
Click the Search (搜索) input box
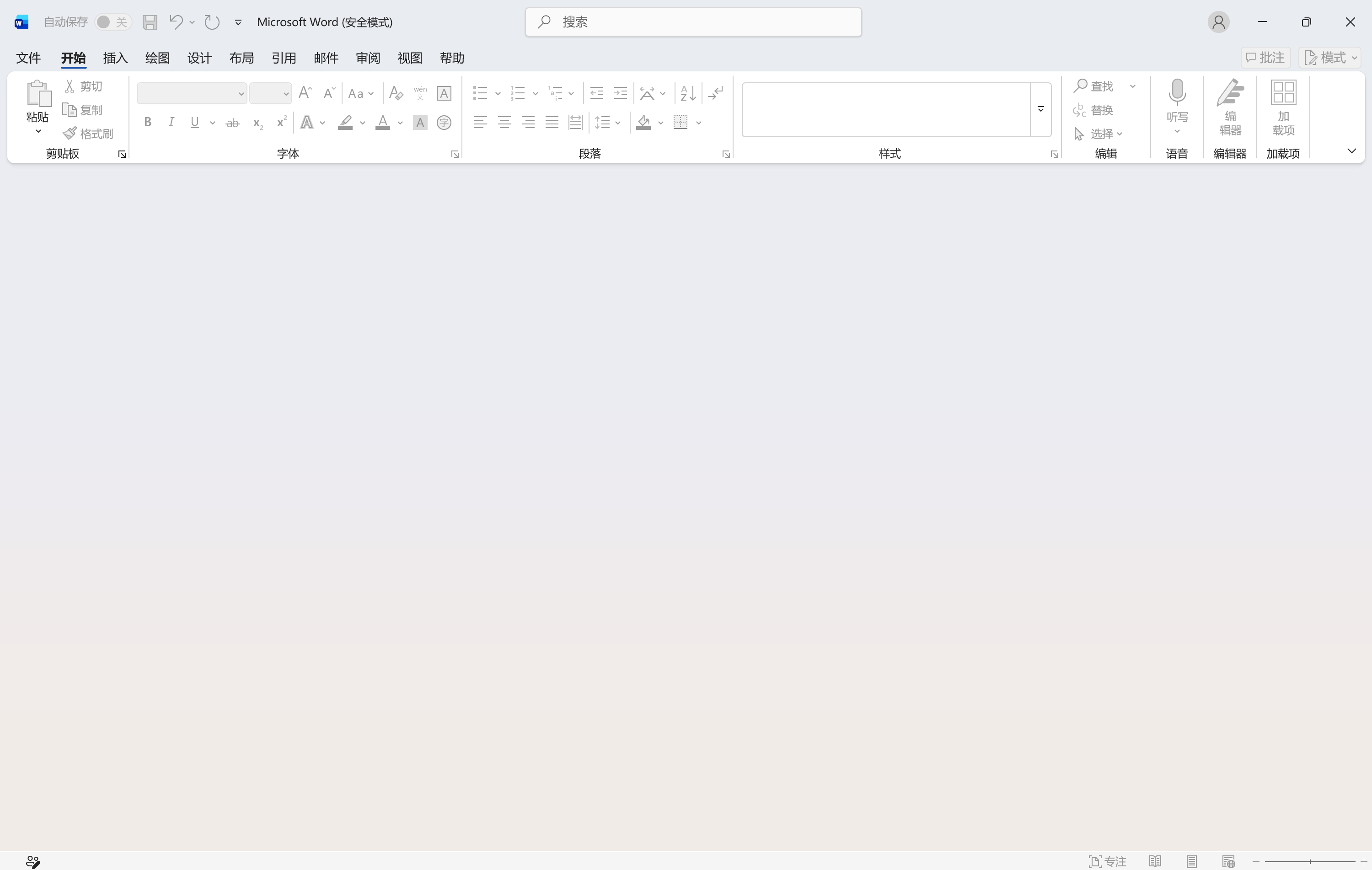(693, 22)
